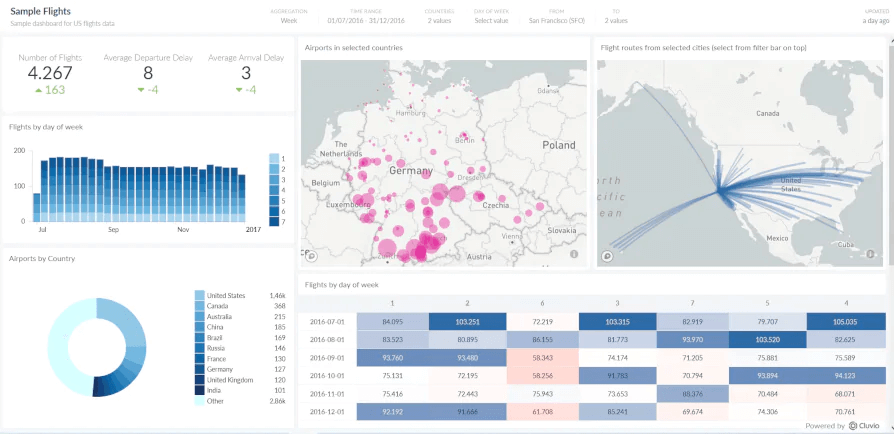The image size is (894, 434).
Task: Click Germany legend swatch in Airports by Country
Action: [x=200, y=370]
